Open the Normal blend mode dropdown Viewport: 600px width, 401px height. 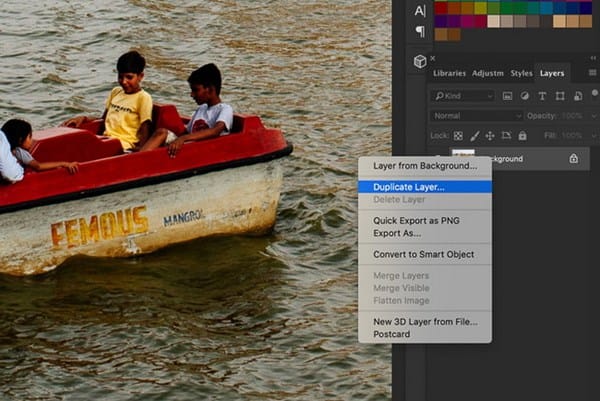pos(476,115)
